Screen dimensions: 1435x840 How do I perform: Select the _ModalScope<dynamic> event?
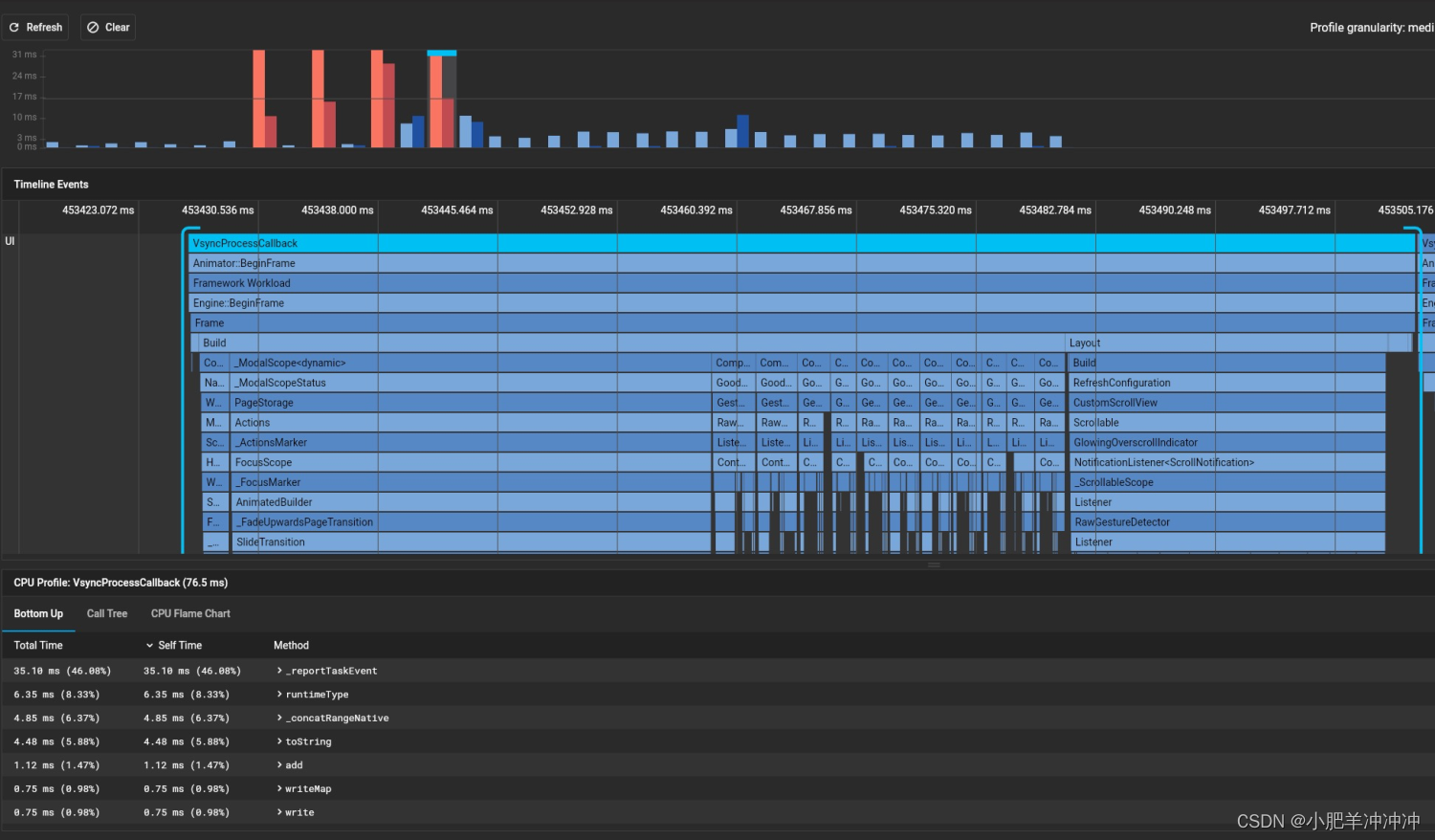pos(471,363)
